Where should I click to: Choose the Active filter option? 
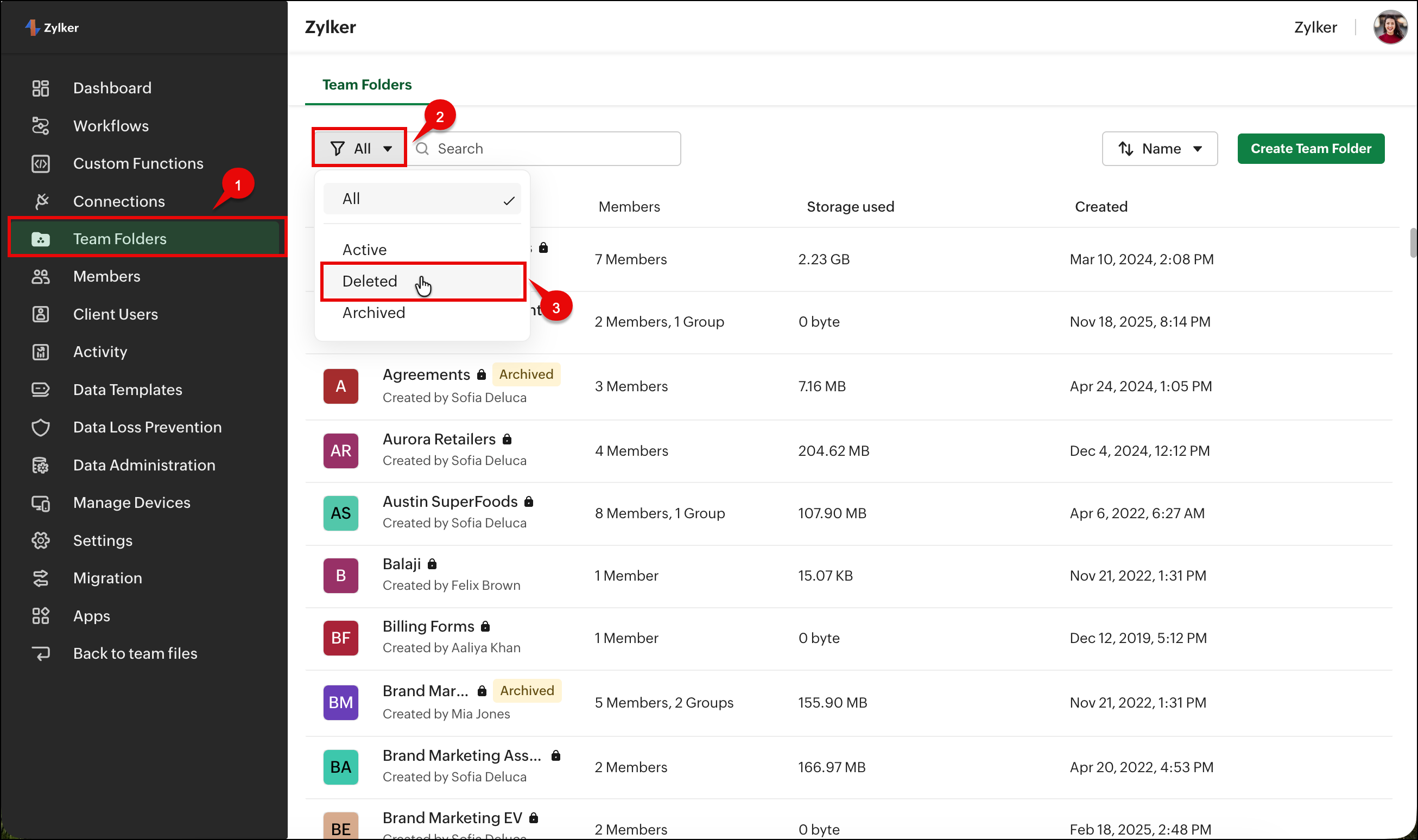[x=365, y=250]
